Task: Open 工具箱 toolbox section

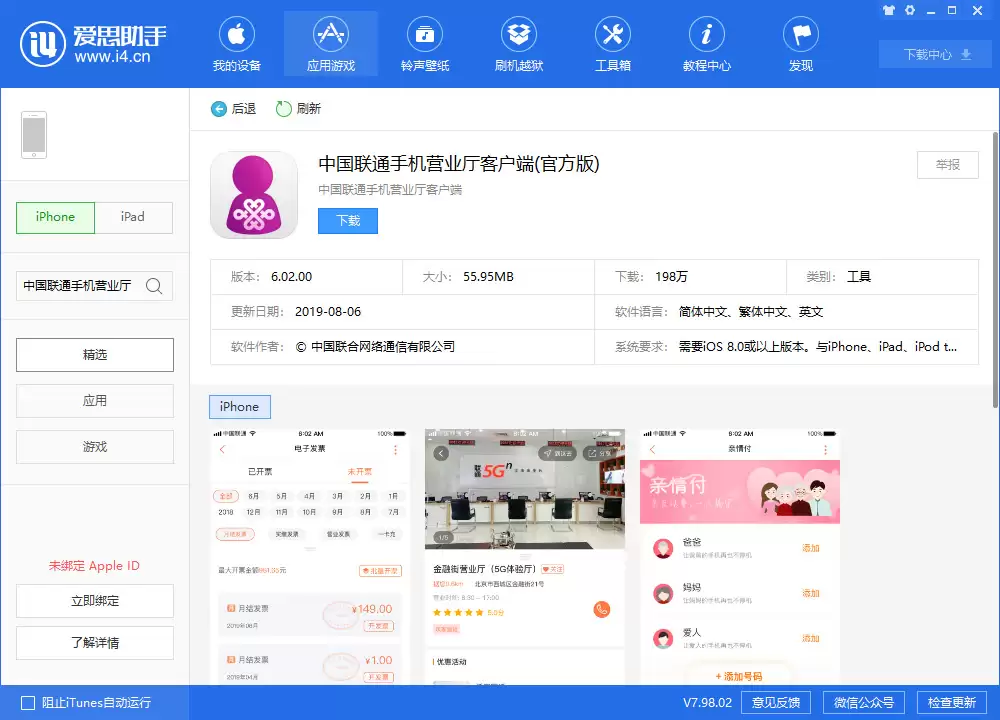Action: [613, 45]
